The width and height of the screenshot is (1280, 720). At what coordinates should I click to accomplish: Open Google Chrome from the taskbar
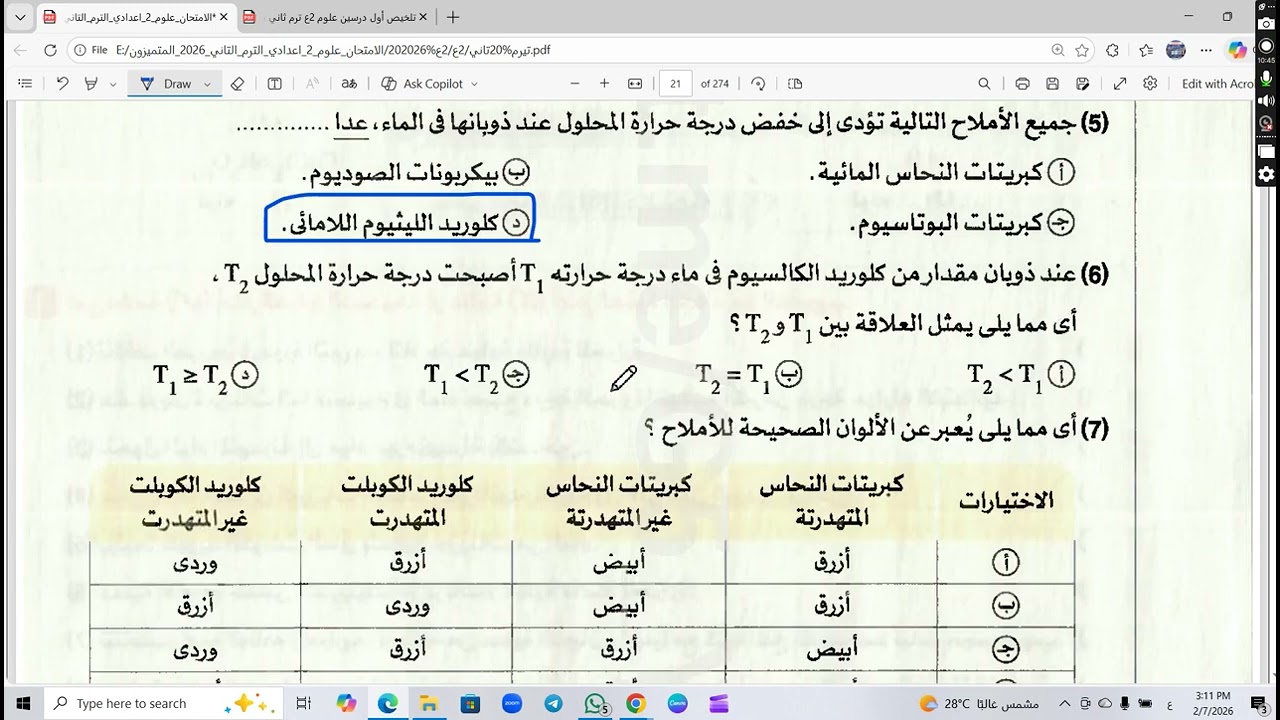pos(636,703)
